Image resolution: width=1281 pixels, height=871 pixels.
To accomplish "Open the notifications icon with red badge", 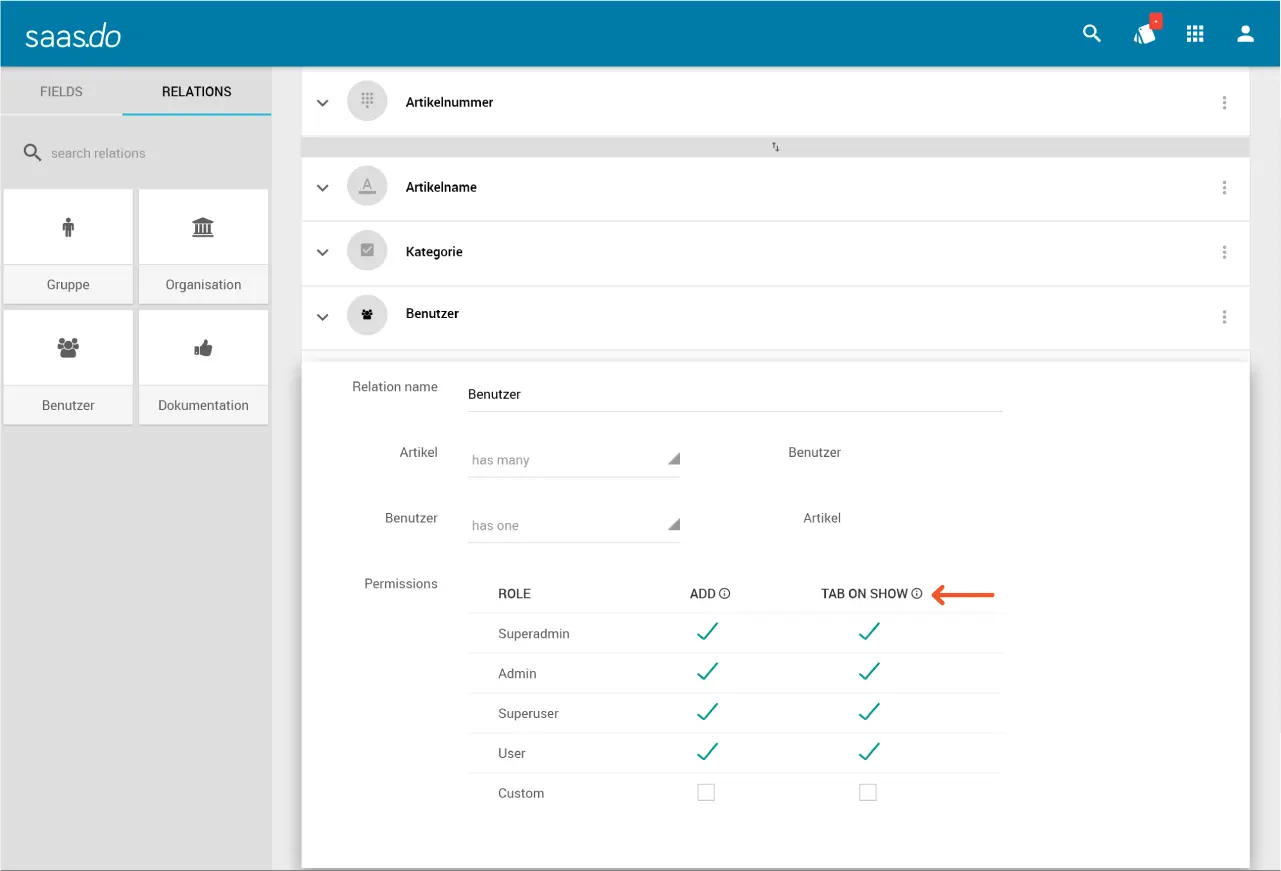I will (x=1145, y=34).
